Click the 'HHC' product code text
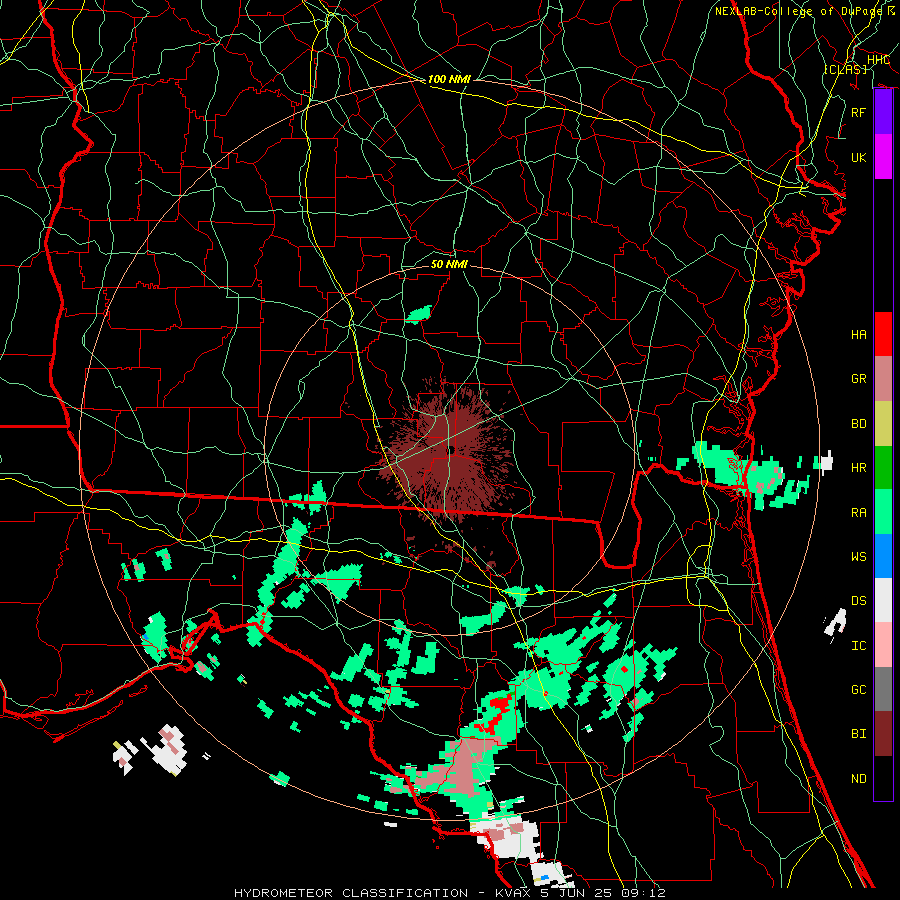This screenshot has width=900, height=900. pyautogui.click(x=878, y=60)
